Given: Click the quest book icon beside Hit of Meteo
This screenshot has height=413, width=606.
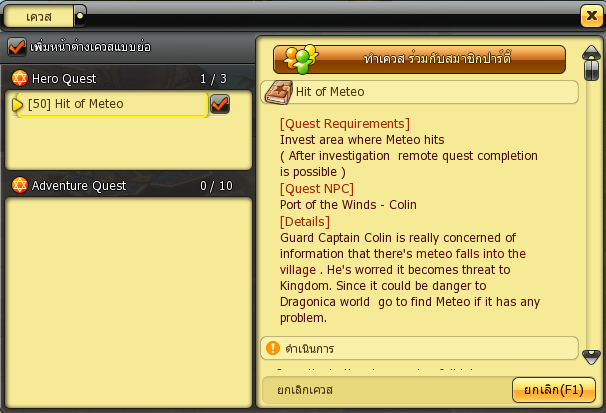Looking at the screenshot, I should pos(278,92).
